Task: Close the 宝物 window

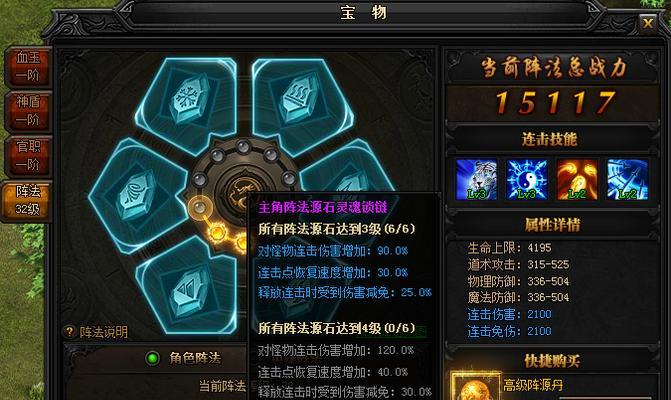Action: (x=647, y=23)
